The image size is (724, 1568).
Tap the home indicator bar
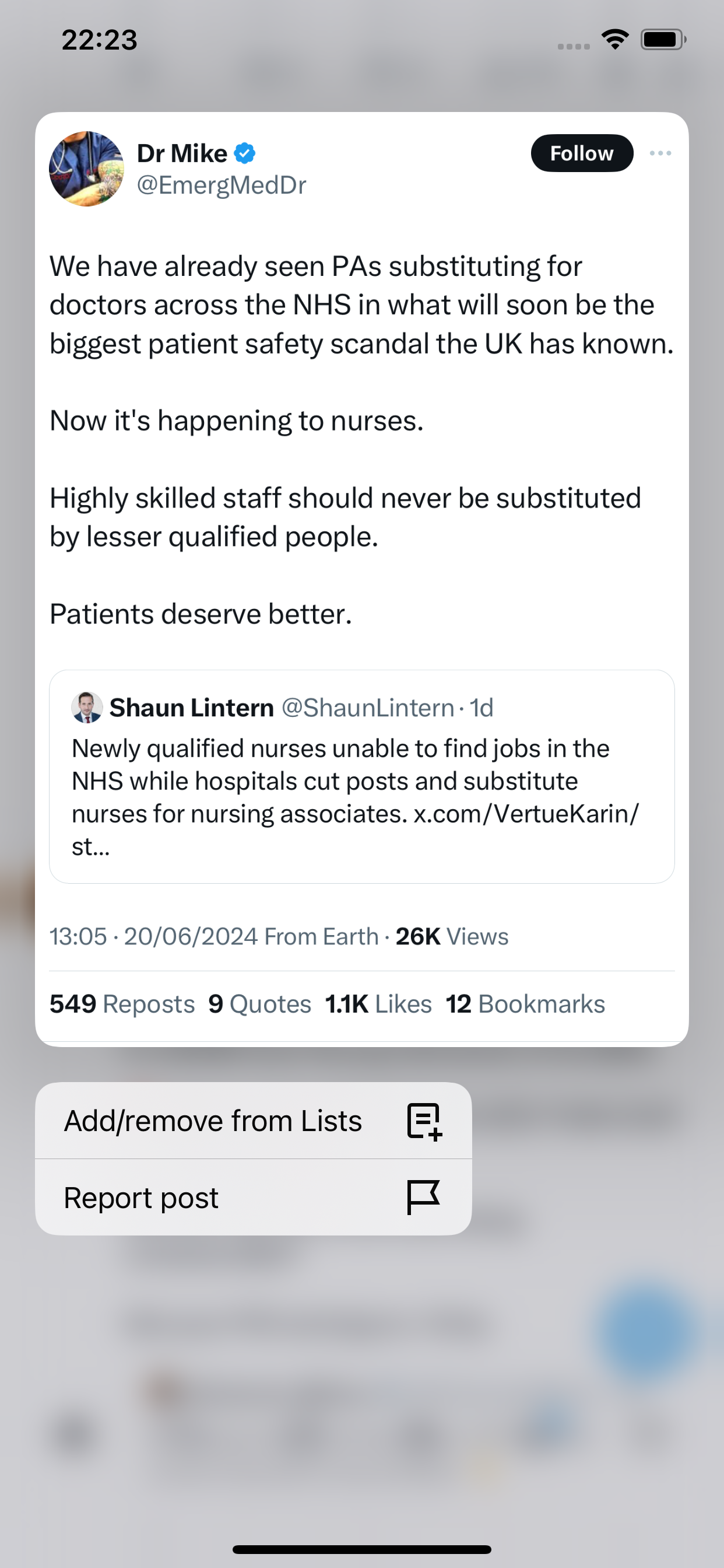pos(362,1549)
